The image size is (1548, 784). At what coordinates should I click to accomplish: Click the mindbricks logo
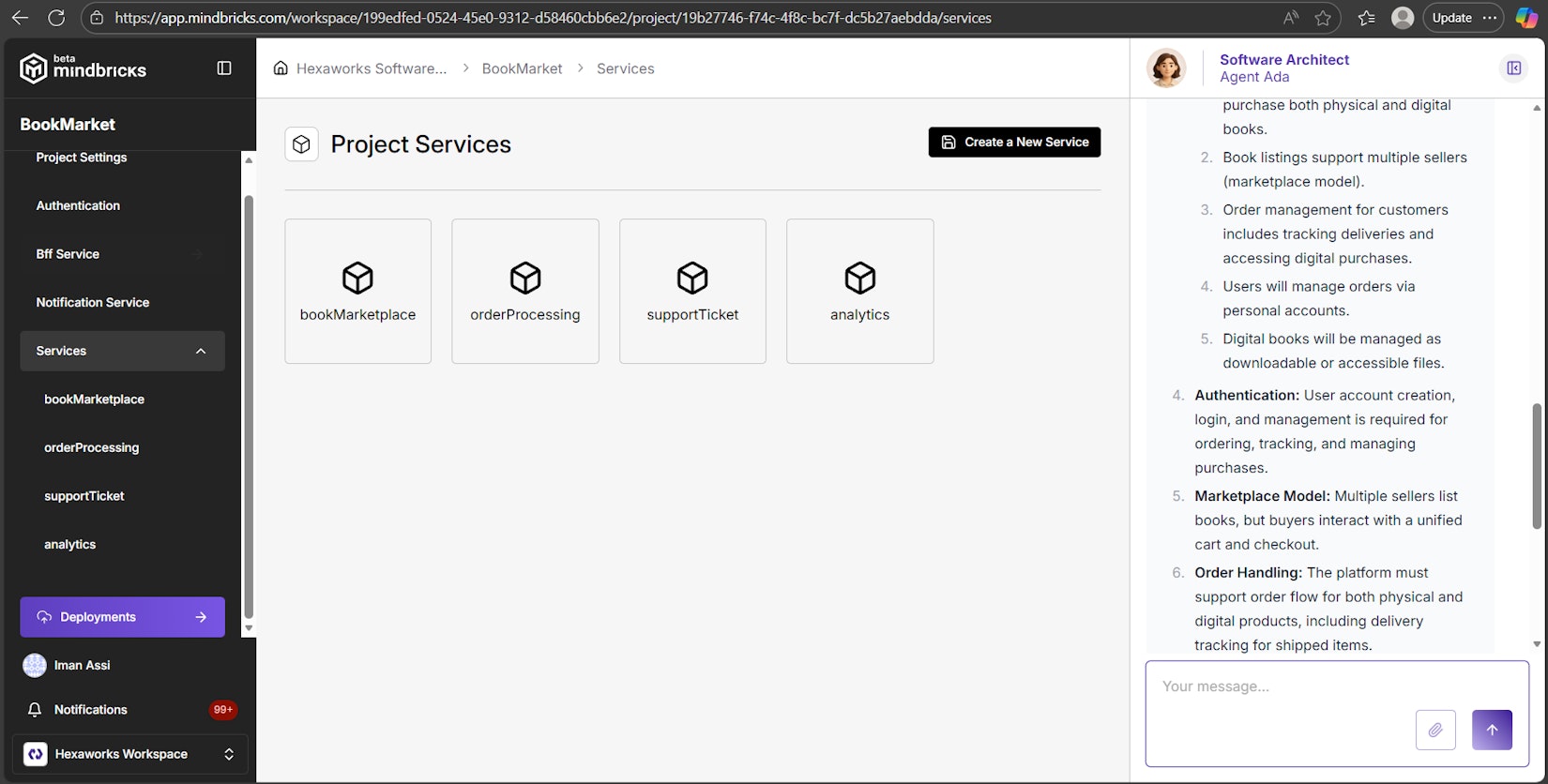83,68
